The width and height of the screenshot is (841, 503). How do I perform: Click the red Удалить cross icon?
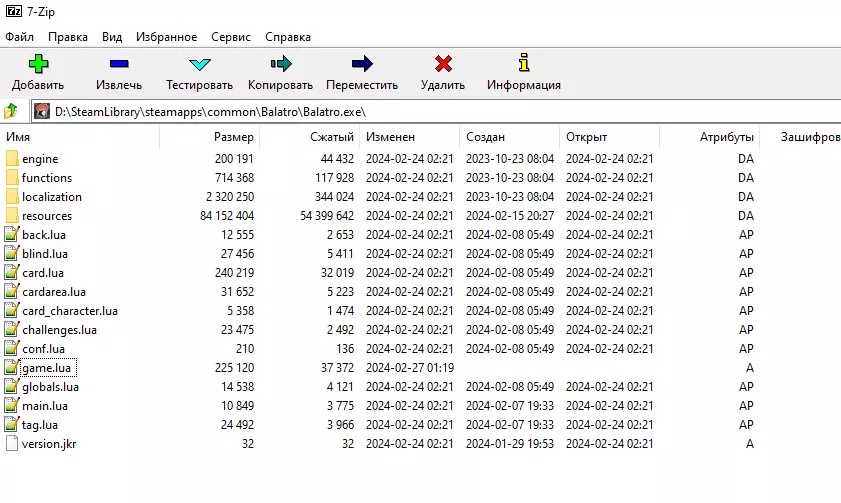[x=443, y=64]
